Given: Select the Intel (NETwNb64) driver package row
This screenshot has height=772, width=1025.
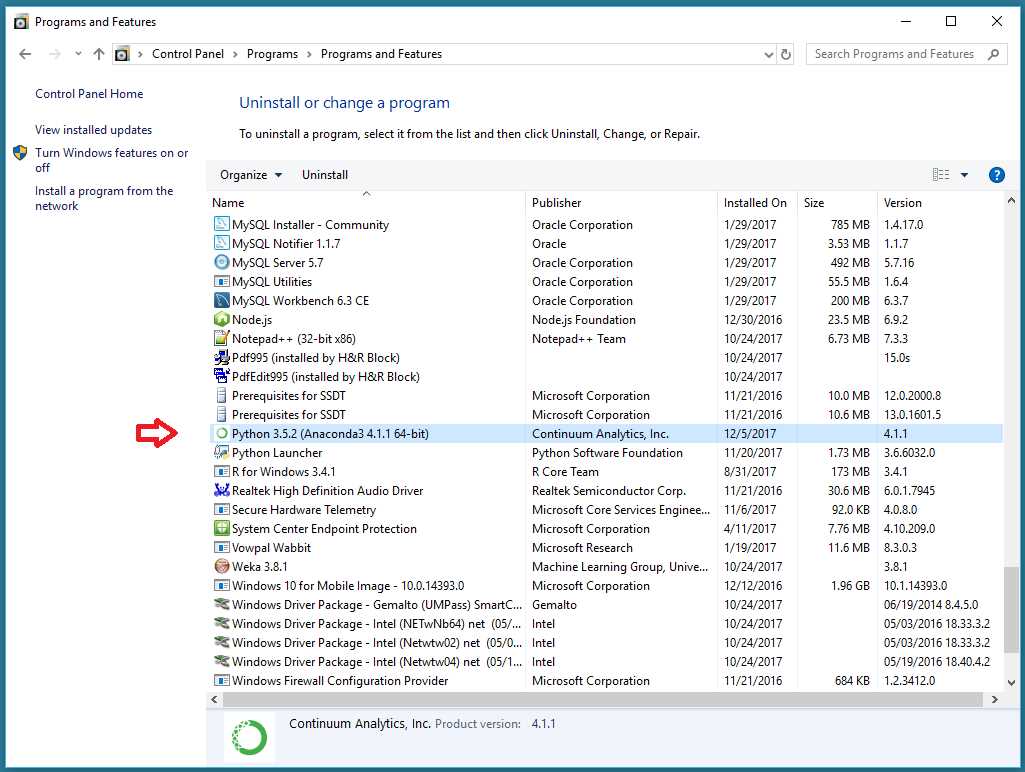Looking at the screenshot, I should point(607,624).
